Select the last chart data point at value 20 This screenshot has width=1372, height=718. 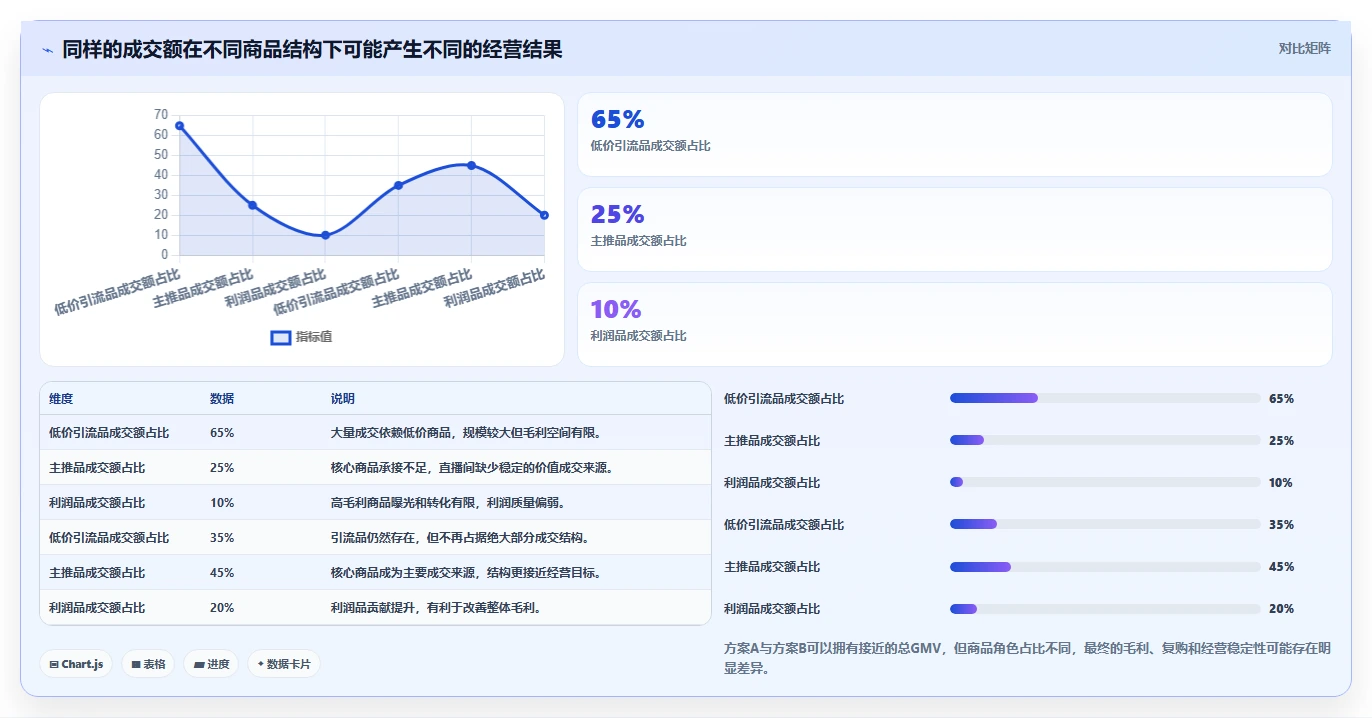(x=544, y=215)
